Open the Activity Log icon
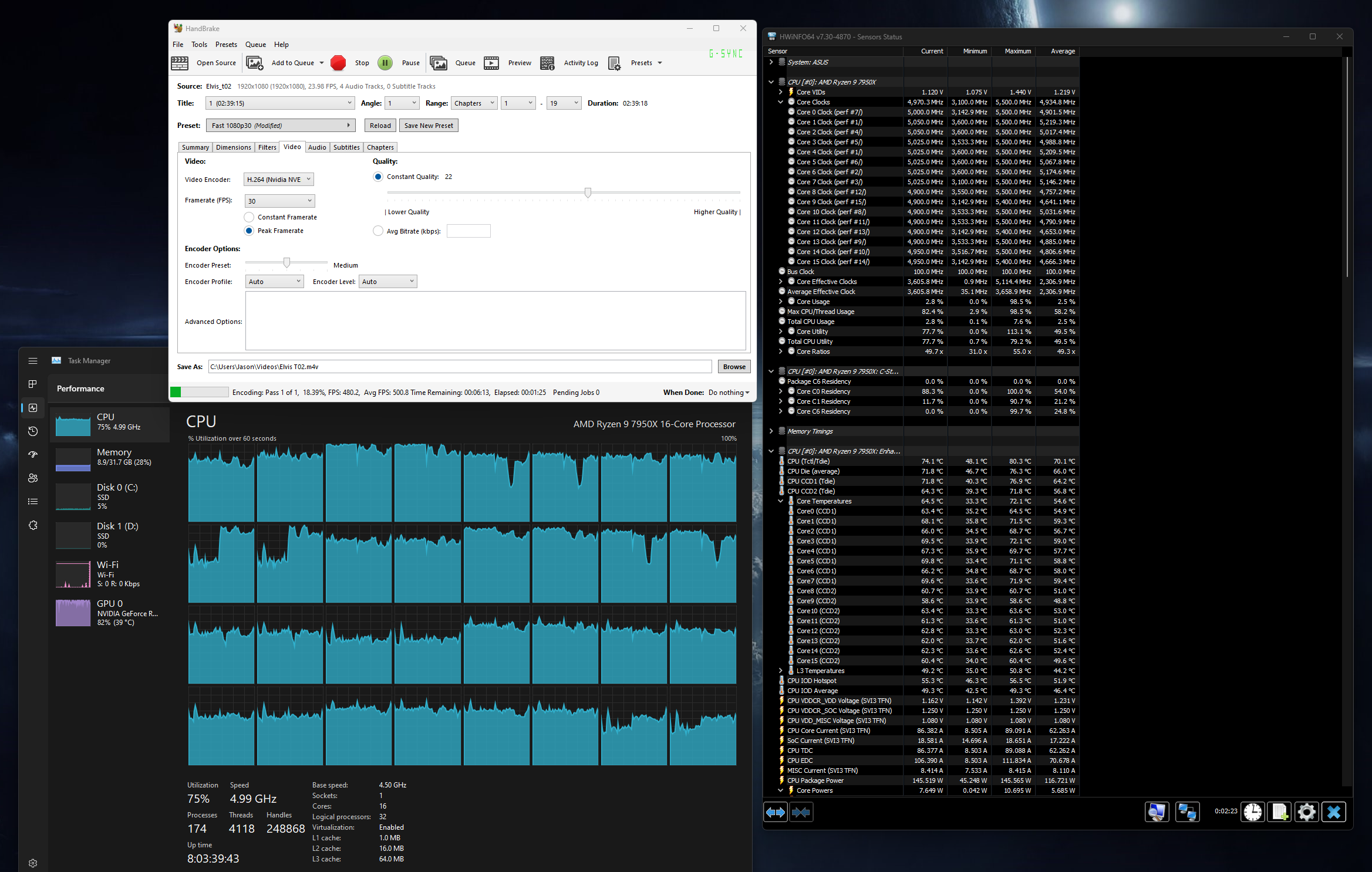The image size is (1372, 872). [547, 63]
